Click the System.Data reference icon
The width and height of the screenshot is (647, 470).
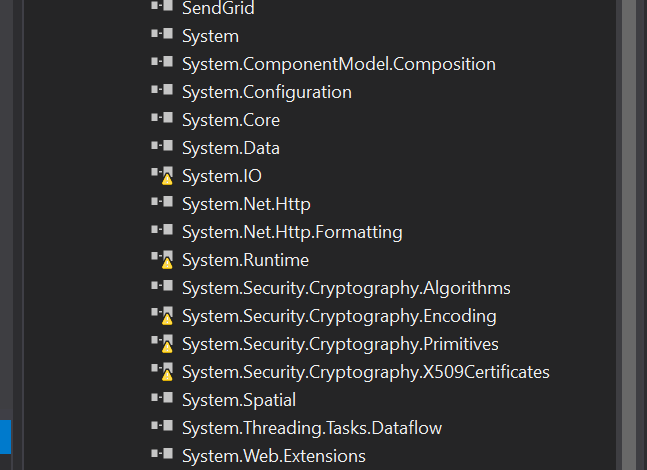[x=162, y=145]
